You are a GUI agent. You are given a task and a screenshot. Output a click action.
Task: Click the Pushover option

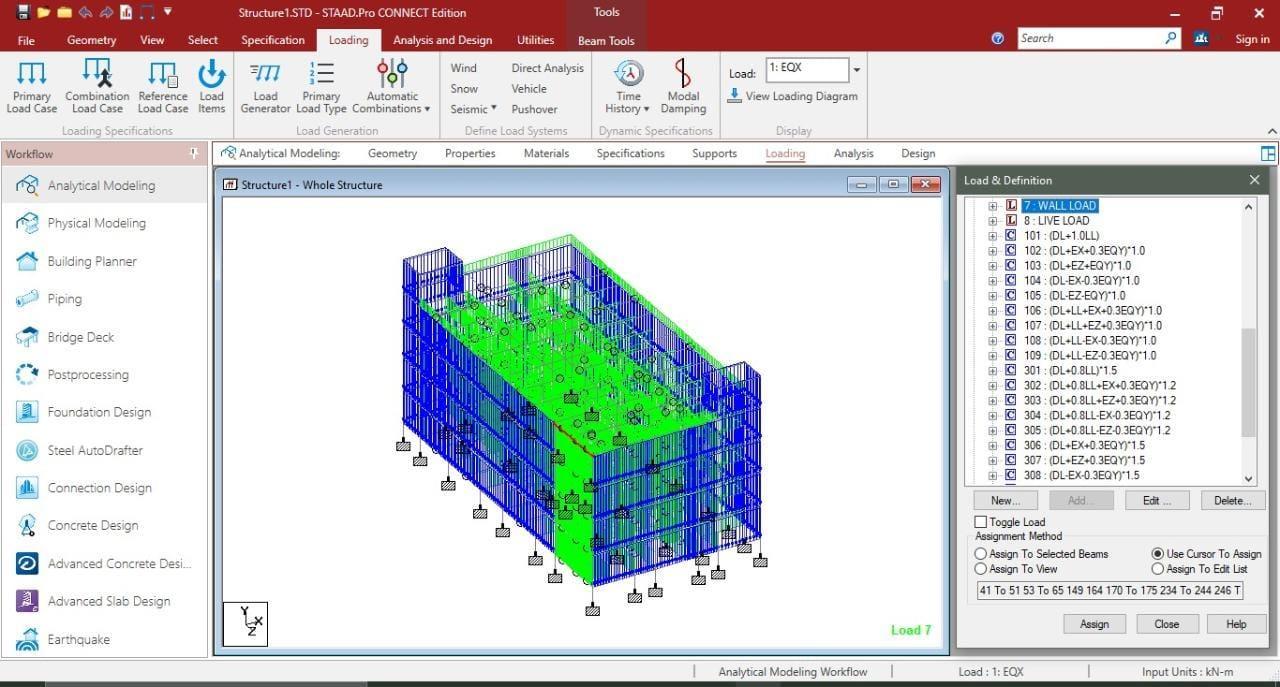pyautogui.click(x=534, y=109)
